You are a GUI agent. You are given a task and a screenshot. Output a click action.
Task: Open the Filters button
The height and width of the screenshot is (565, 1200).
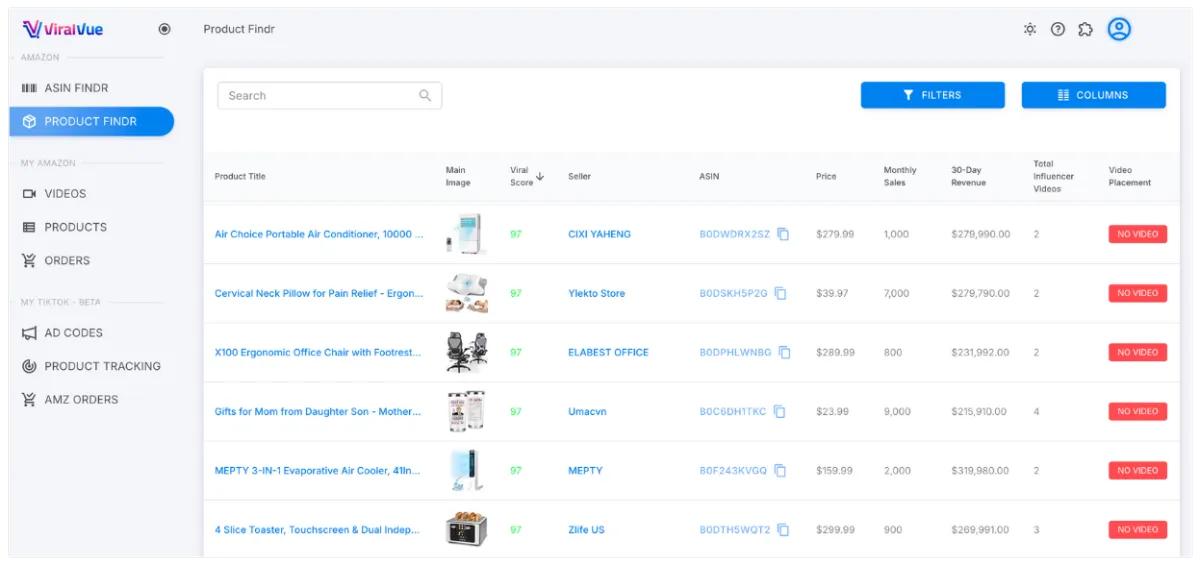coord(932,95)
